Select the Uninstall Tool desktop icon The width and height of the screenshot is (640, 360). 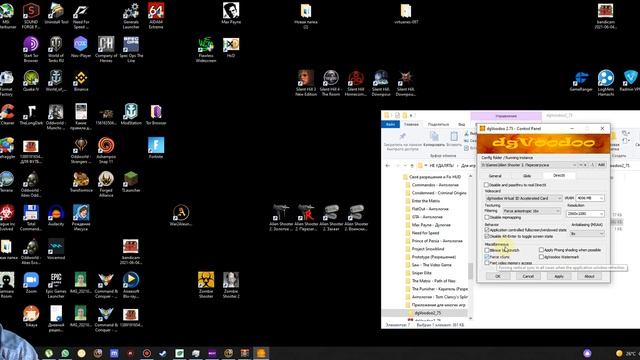[56, 14]
